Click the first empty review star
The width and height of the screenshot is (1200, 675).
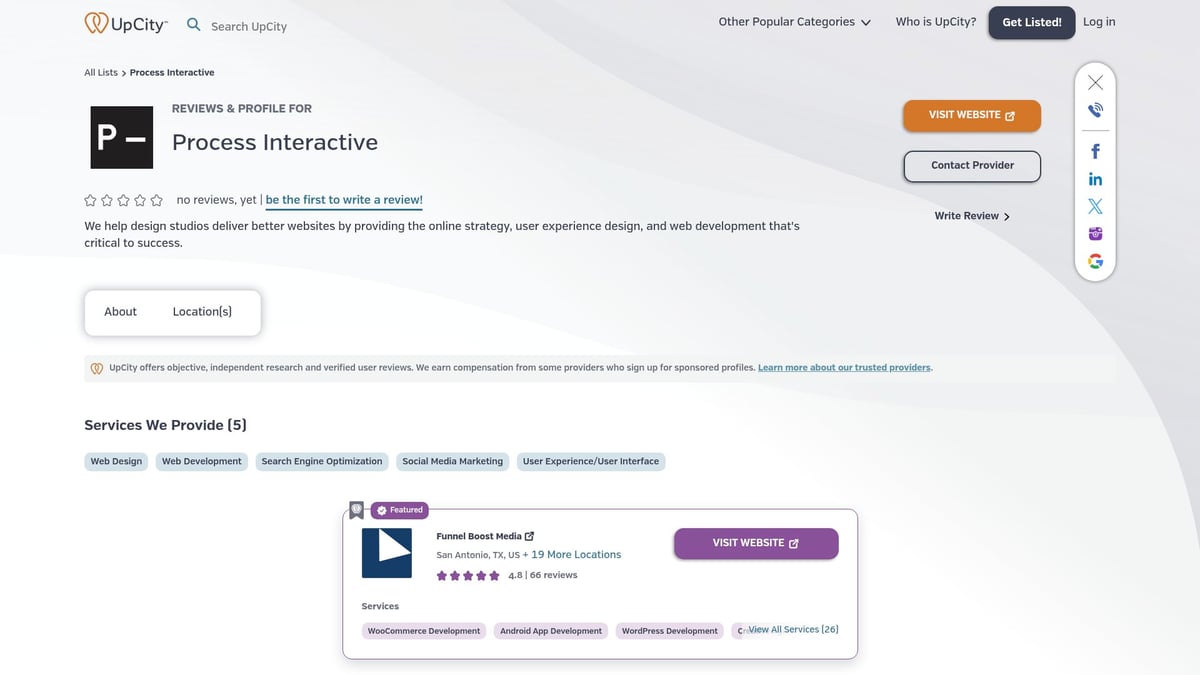90,199
